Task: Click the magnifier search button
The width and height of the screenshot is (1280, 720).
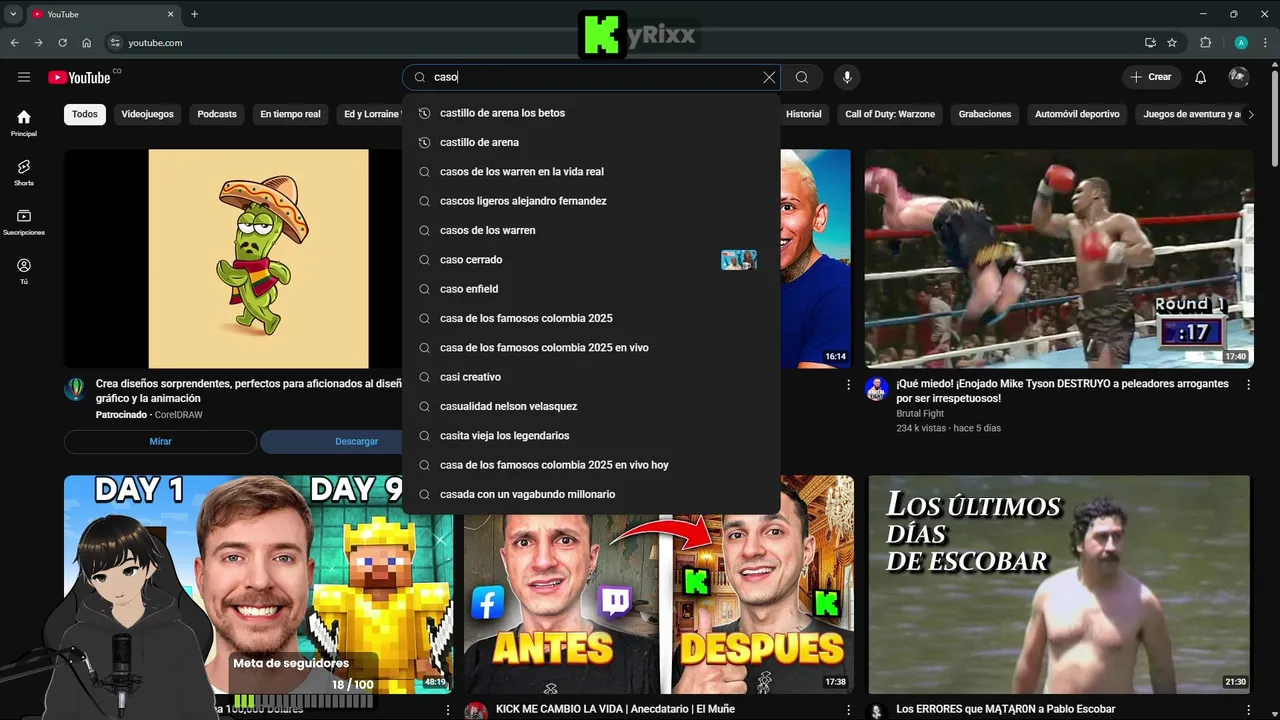Action: tap(802, 77)
